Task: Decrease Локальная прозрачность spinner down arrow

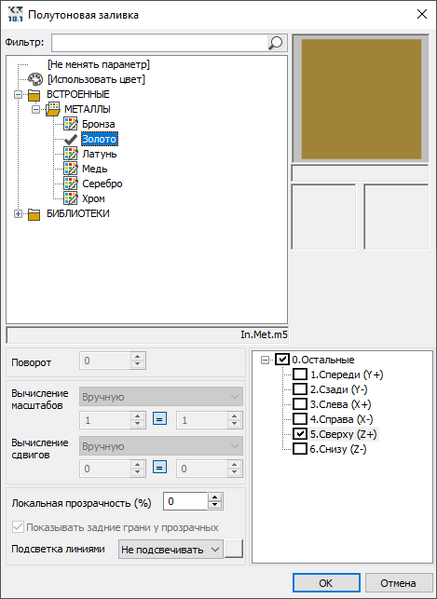Action: pos(215,505)
